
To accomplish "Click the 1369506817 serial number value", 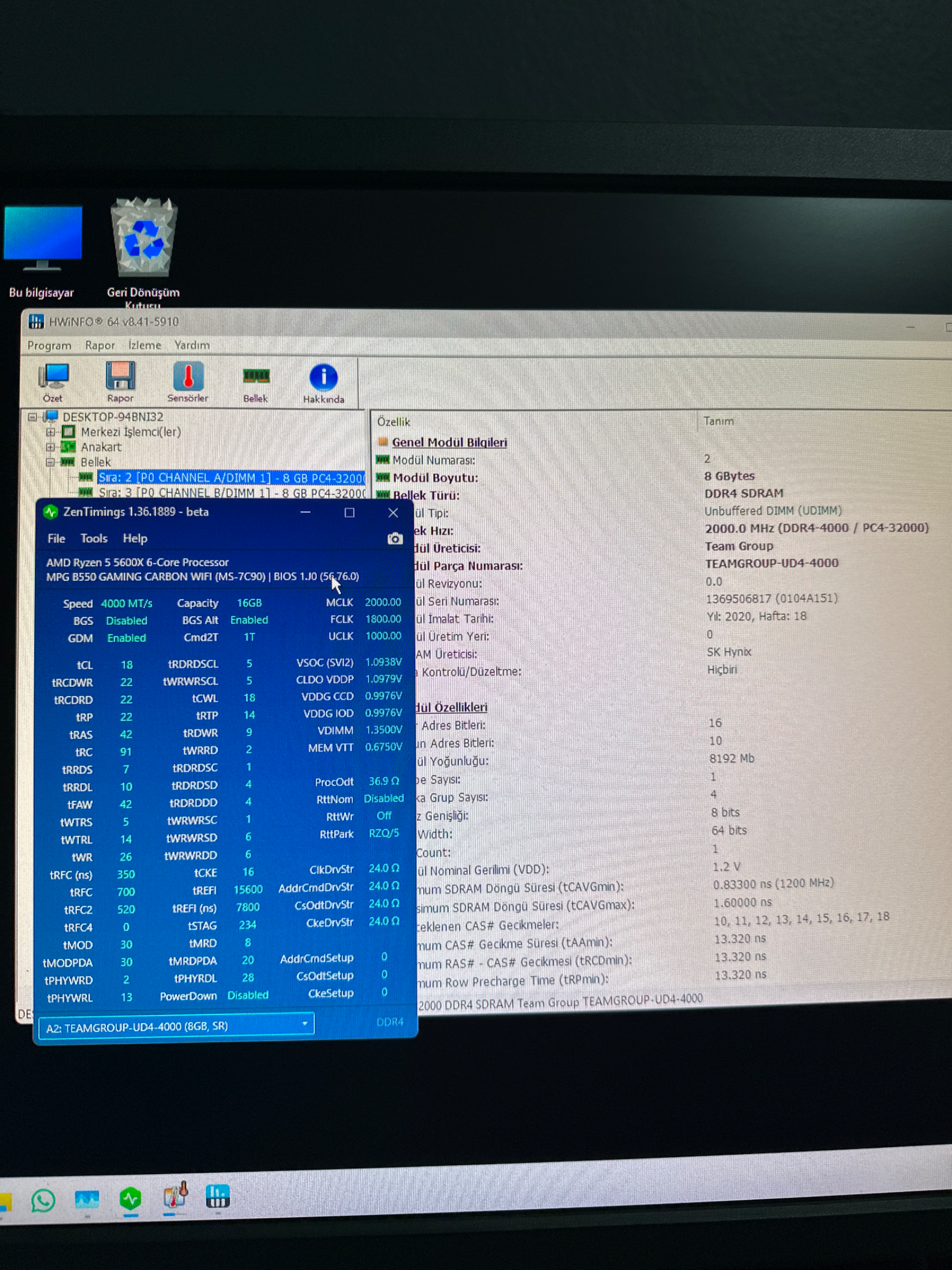I will coord(772,599).
